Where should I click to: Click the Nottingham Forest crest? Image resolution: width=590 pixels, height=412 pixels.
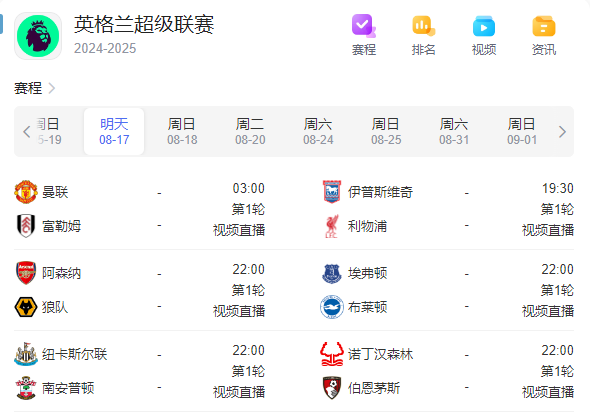(x=332, y=354)
